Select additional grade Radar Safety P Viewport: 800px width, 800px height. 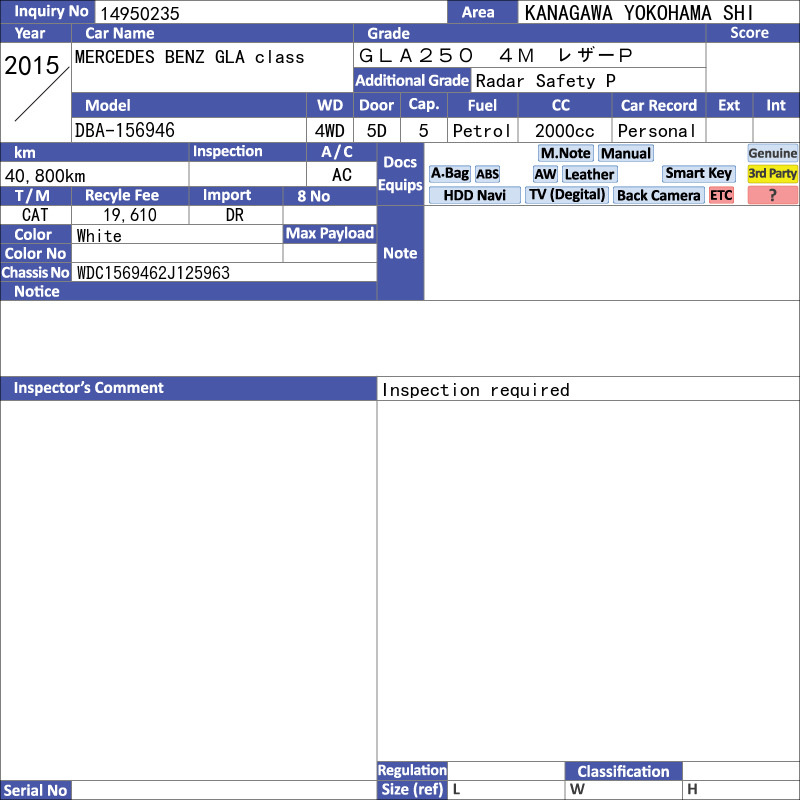click(x=545, y=81)
